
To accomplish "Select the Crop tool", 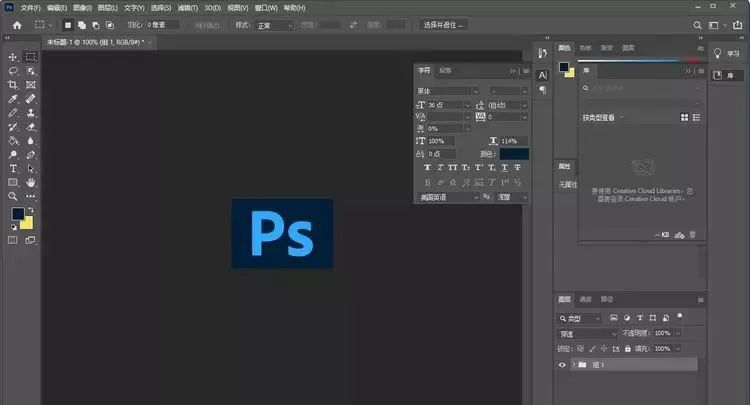I will 13,85.
